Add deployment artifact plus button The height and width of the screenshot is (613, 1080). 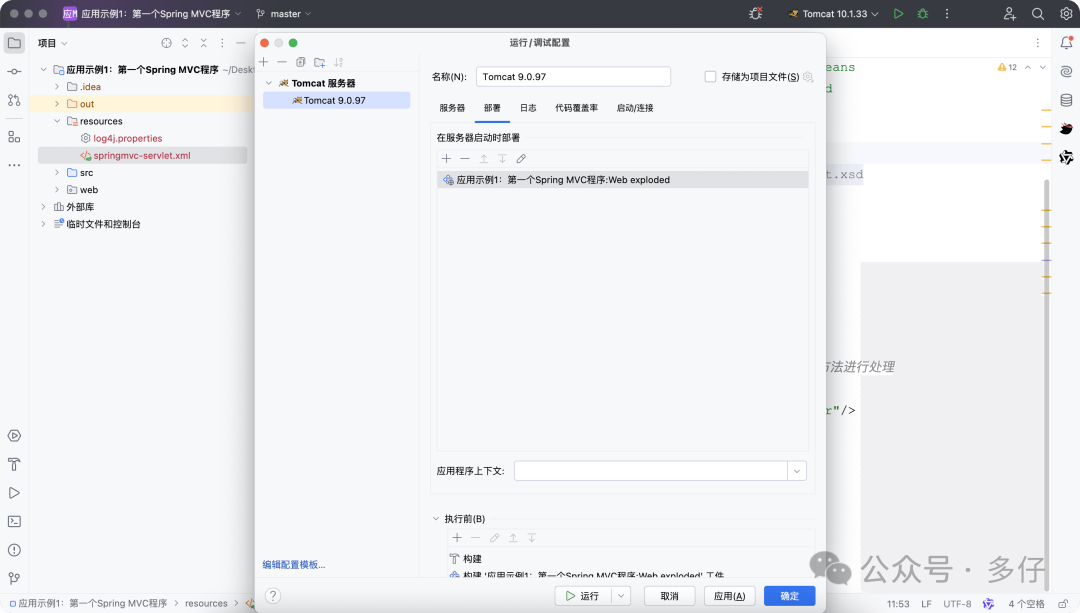446,158
